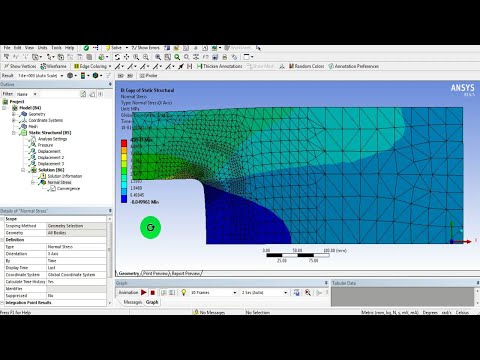The width and height of the screenshot is (480, 360).
Task: Click the Zoom to Fit icon
Action: tap(158, 57)
